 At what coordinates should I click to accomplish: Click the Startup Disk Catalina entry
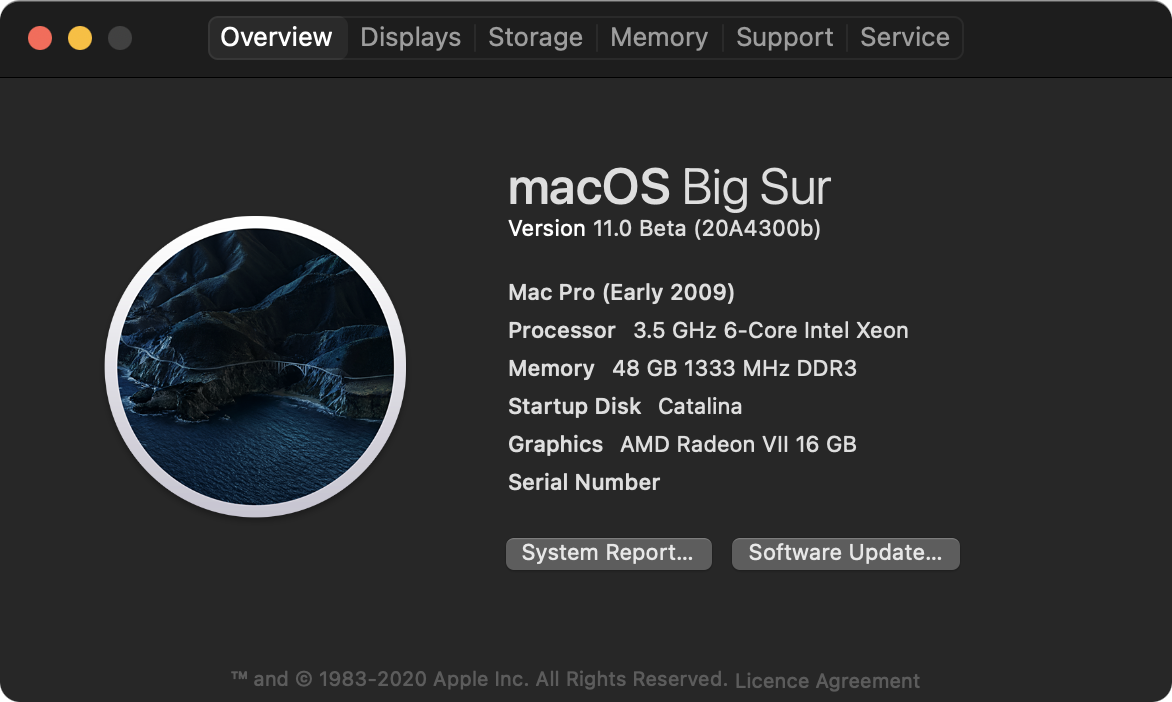[625, 407]
